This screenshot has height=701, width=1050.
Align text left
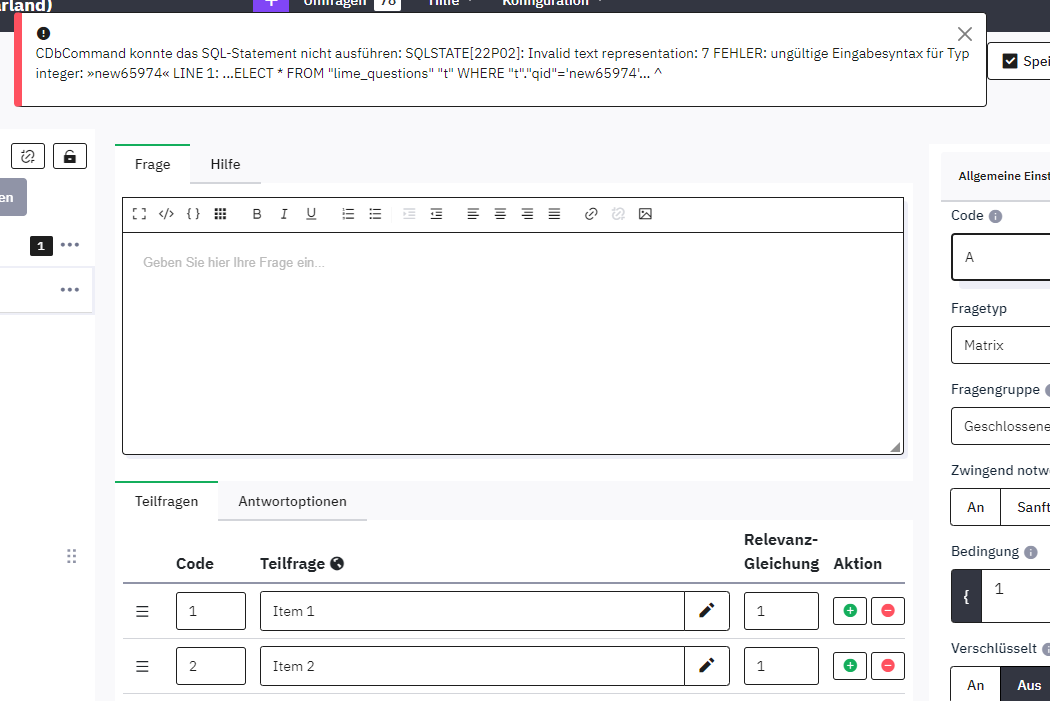point(473,214)
